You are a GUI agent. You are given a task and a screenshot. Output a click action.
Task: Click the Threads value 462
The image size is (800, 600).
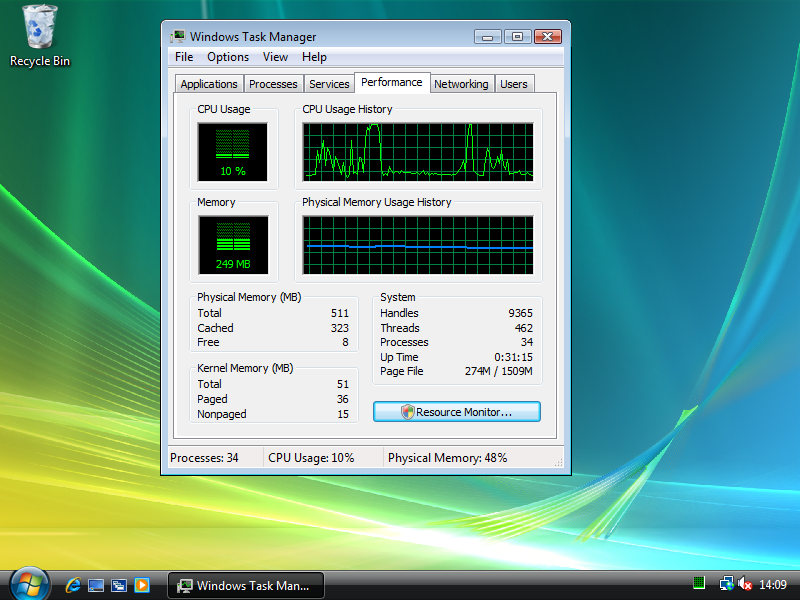[523, 328]
